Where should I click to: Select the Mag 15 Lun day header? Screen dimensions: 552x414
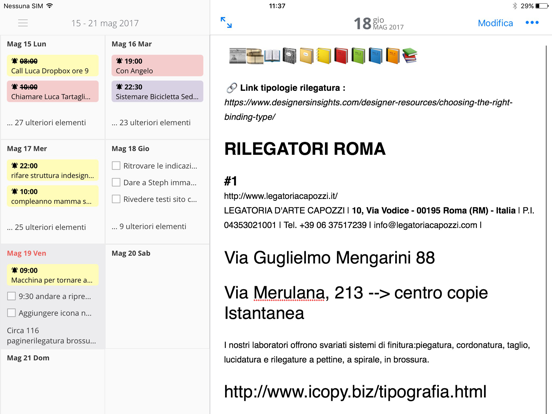pyautogui.click(x=26, y=44)
